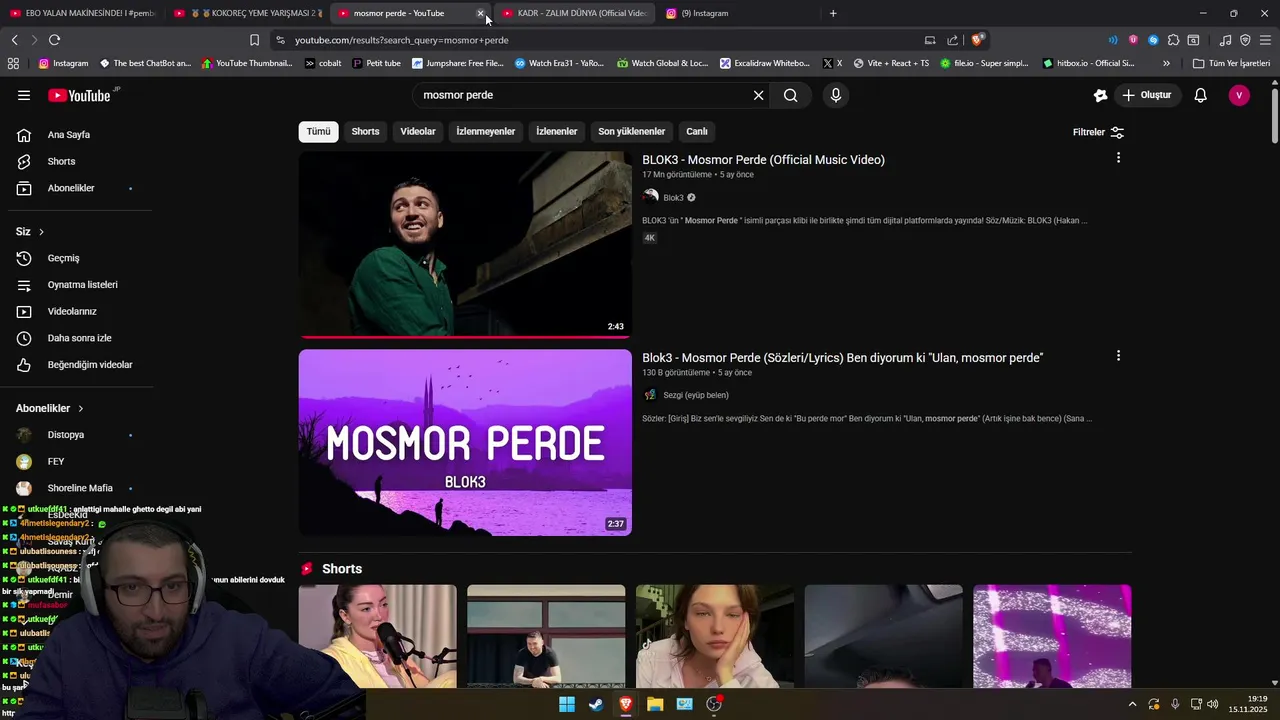Show hidden system tray icons
The image size is (1280, 720).
point(1132,704)
